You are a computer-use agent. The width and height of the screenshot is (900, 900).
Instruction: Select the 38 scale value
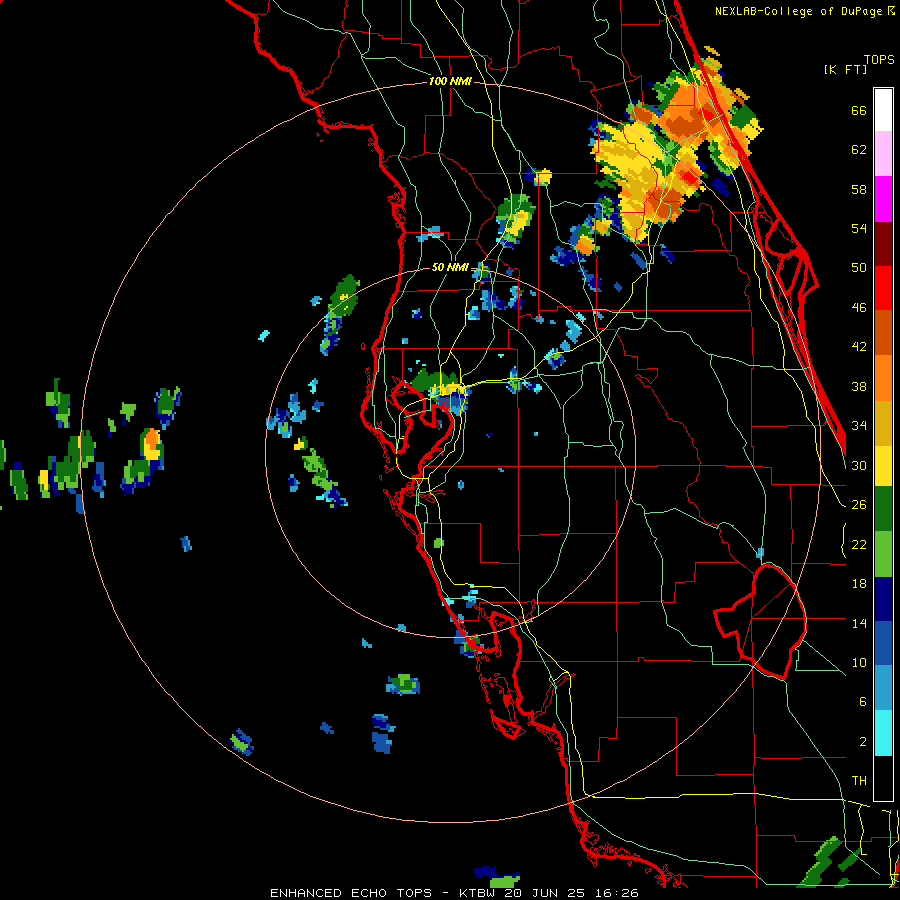coord(859,386)
